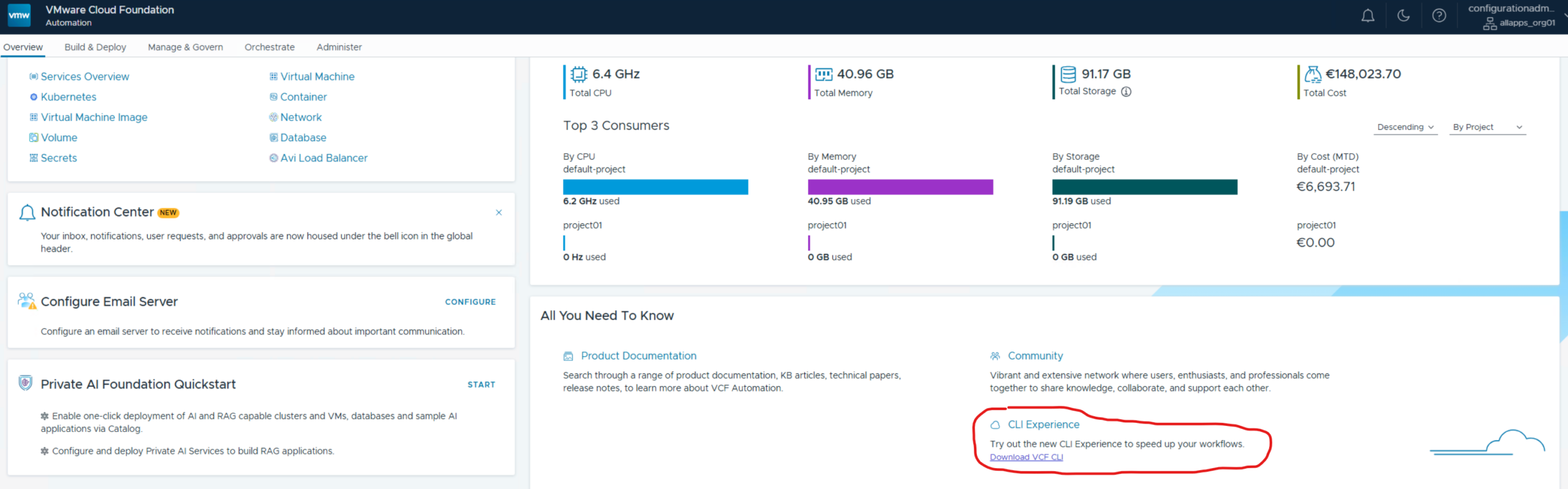Click the "All You Need To Know" heading
The width and height of the screenshot is (1568, 489).
(607, 316)
